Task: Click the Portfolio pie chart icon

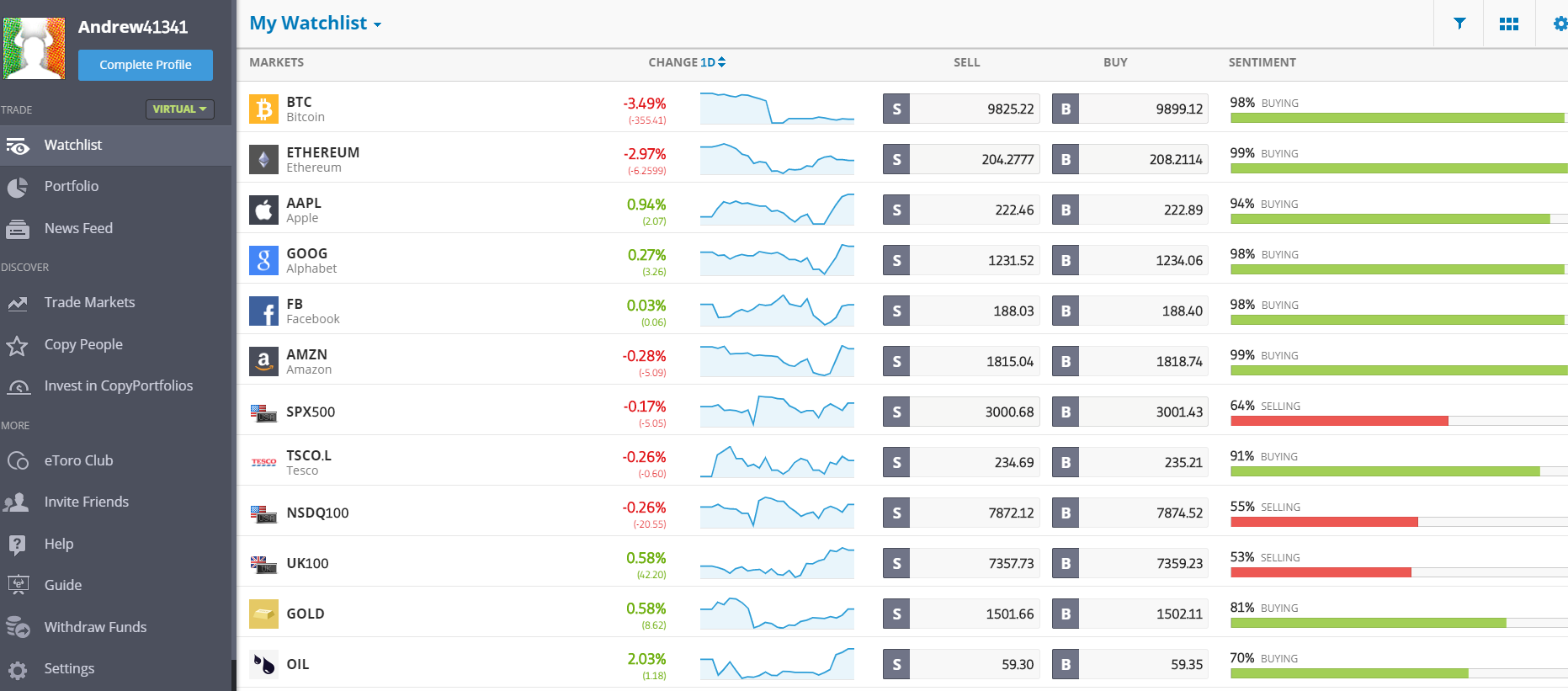Action: (18, 187)
